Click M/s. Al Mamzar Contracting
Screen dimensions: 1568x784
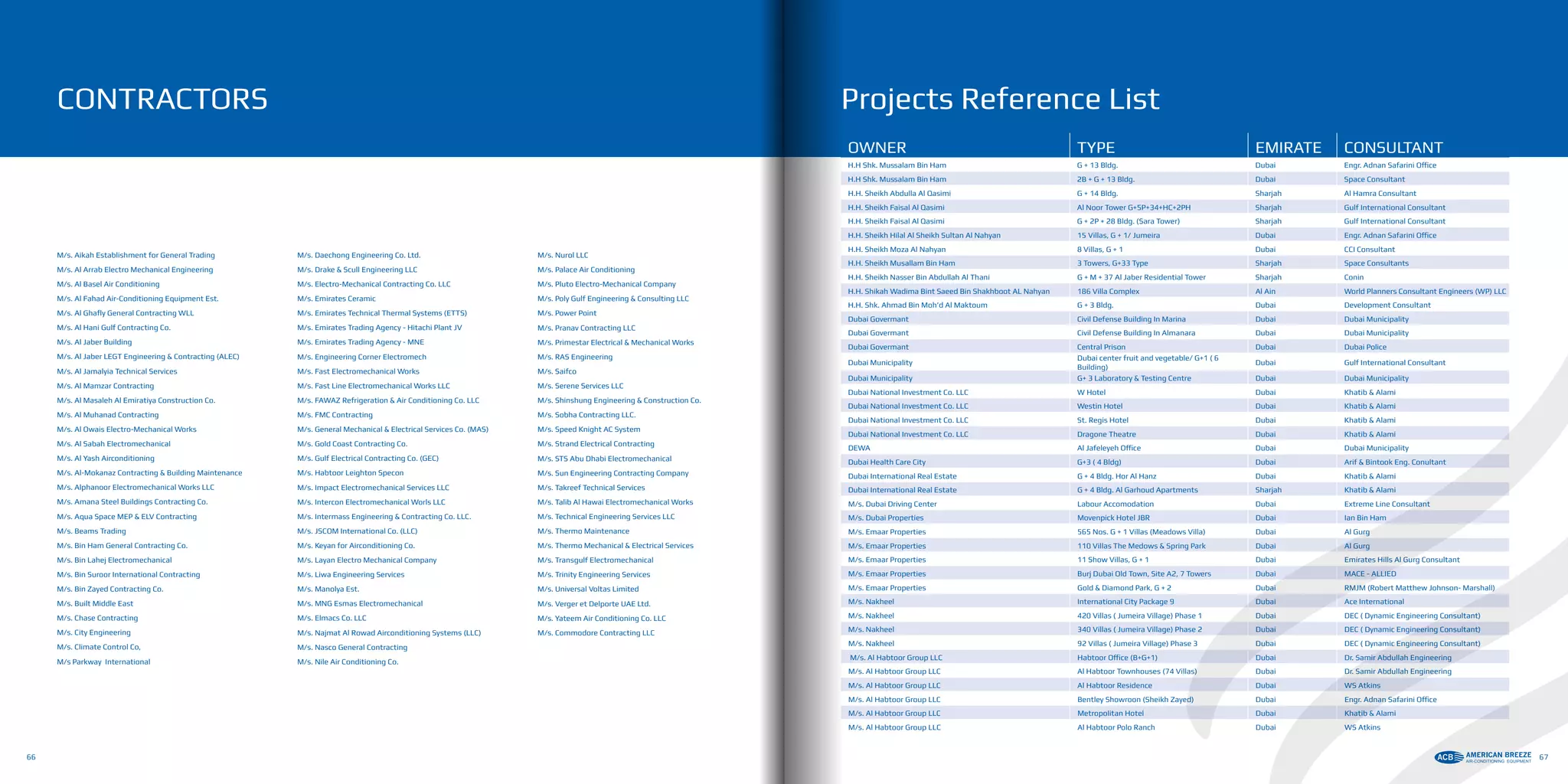click(105, 386)
